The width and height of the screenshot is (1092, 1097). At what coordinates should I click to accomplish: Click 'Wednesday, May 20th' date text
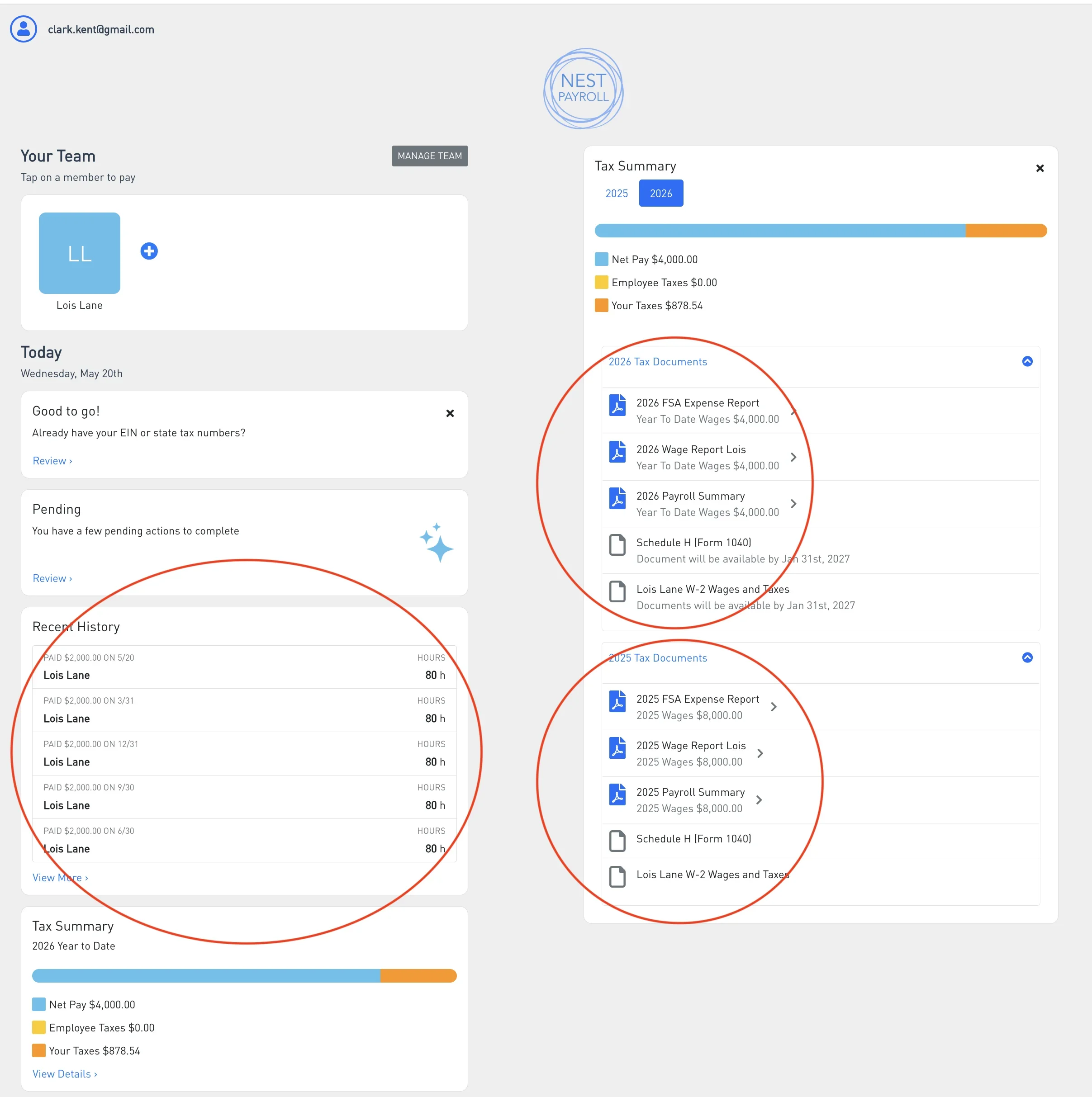tap(71, 374)
